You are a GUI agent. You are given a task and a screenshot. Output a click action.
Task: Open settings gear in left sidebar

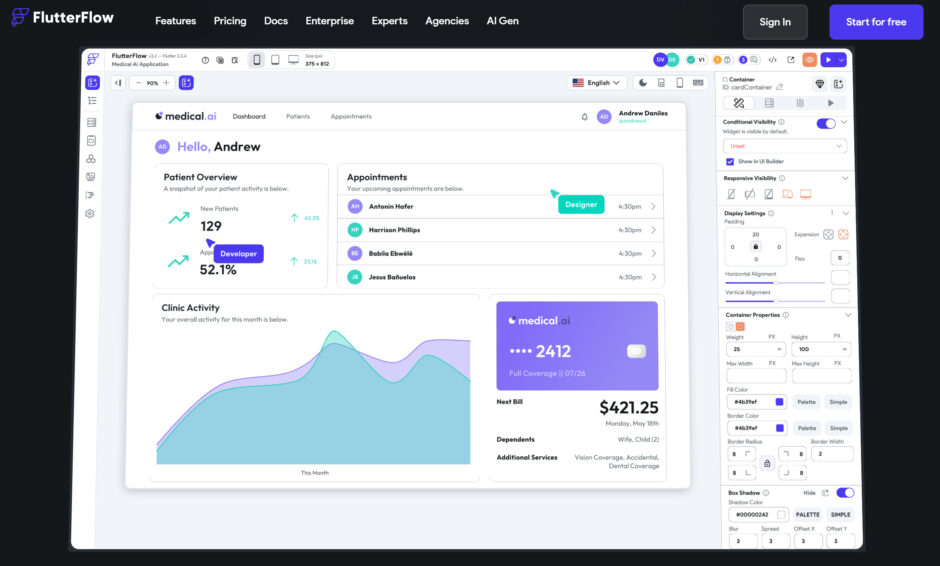tap(91, 214)
